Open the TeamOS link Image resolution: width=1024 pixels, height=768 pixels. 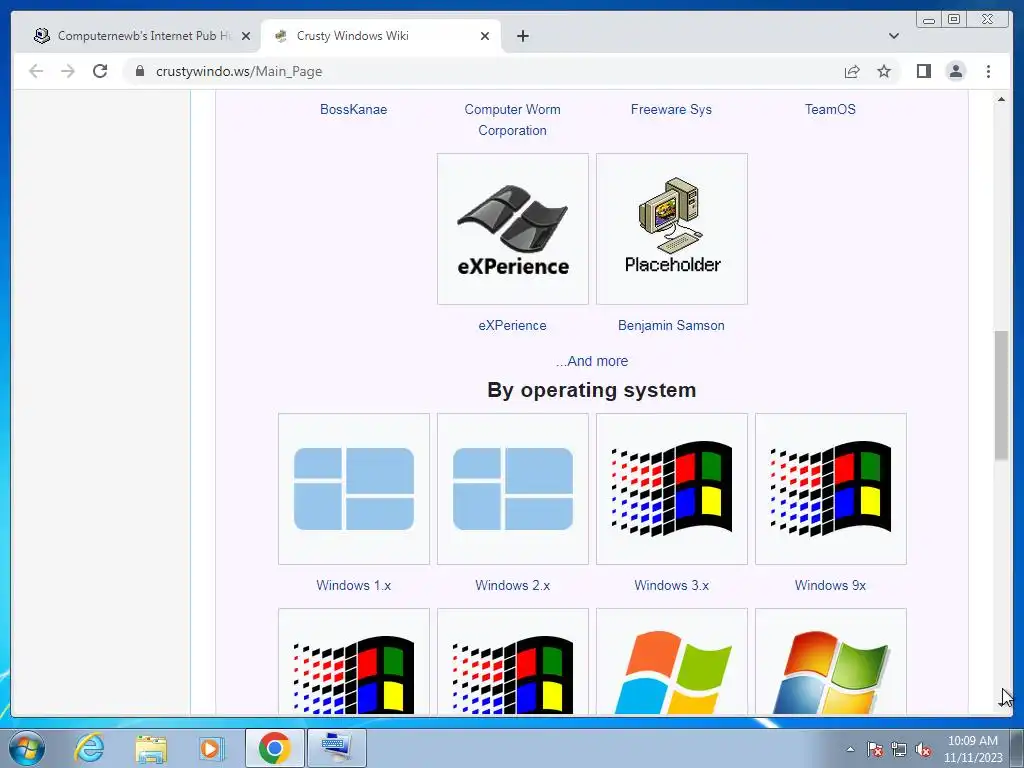coord(830,109)
